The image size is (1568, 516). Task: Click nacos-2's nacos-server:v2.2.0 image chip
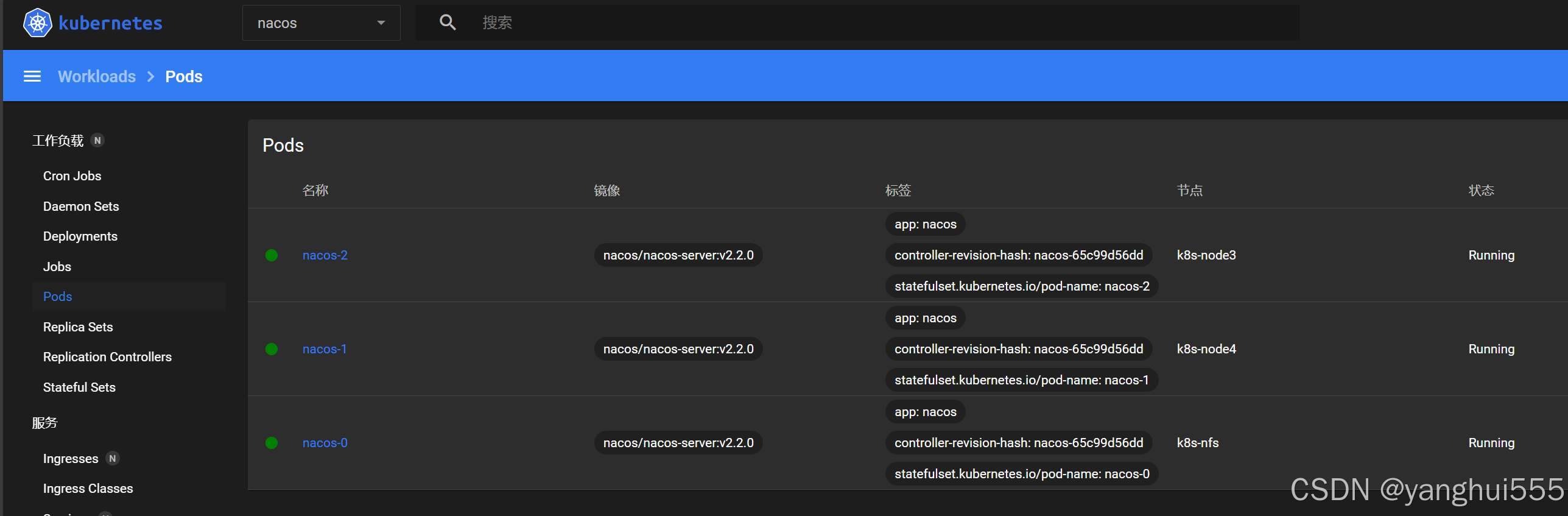point(678,255)
